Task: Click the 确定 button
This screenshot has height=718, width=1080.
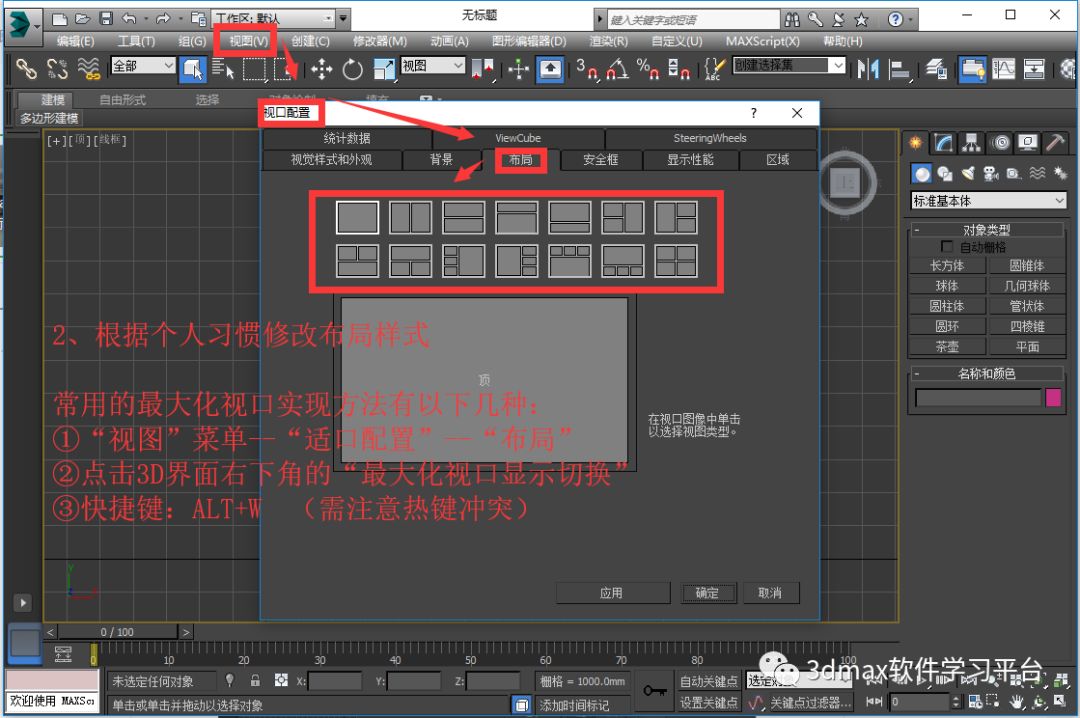Action: tap(707, 593)
